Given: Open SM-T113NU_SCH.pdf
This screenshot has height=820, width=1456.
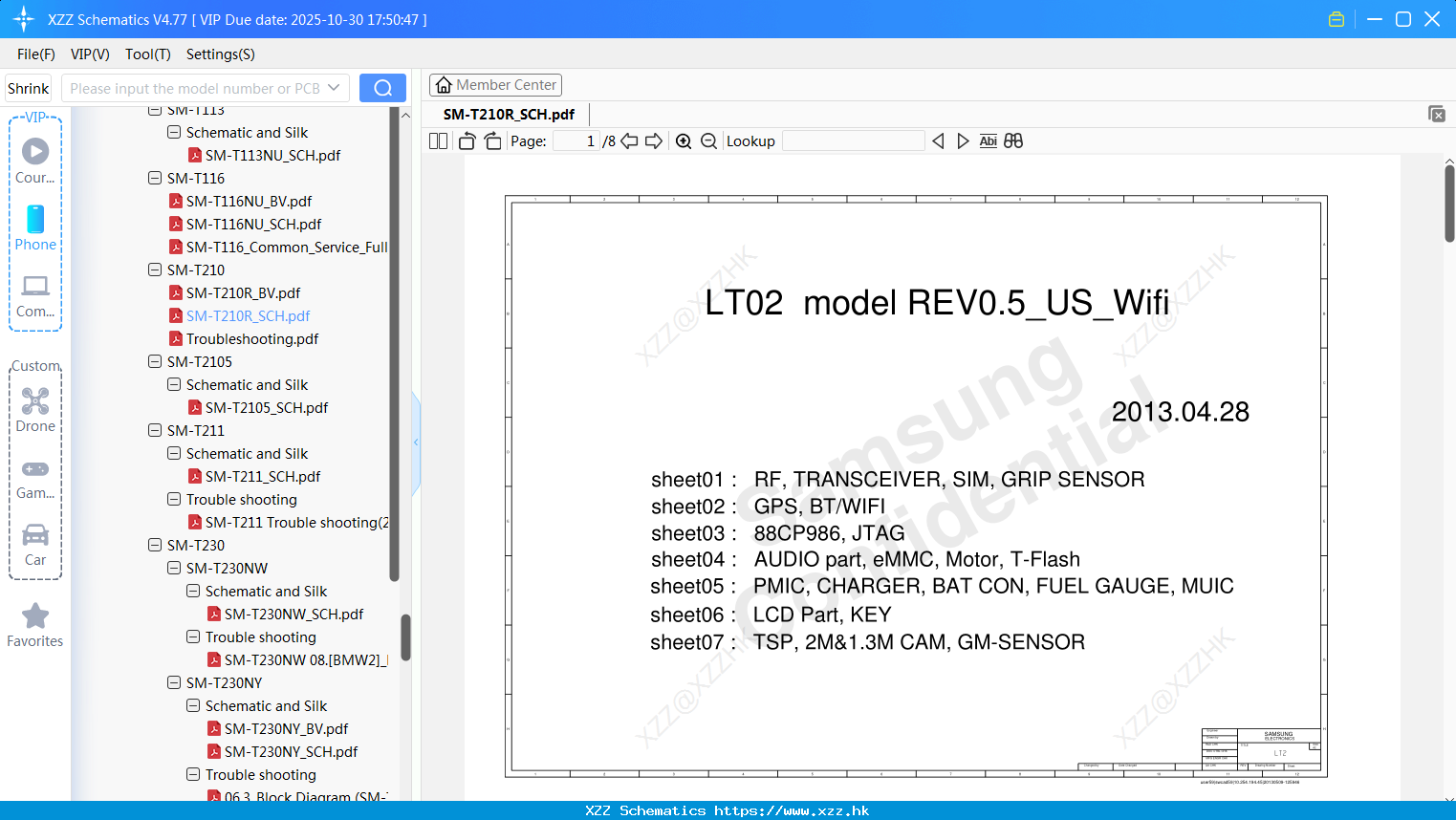Looking at the screenshot, I should tap(272, 155).
